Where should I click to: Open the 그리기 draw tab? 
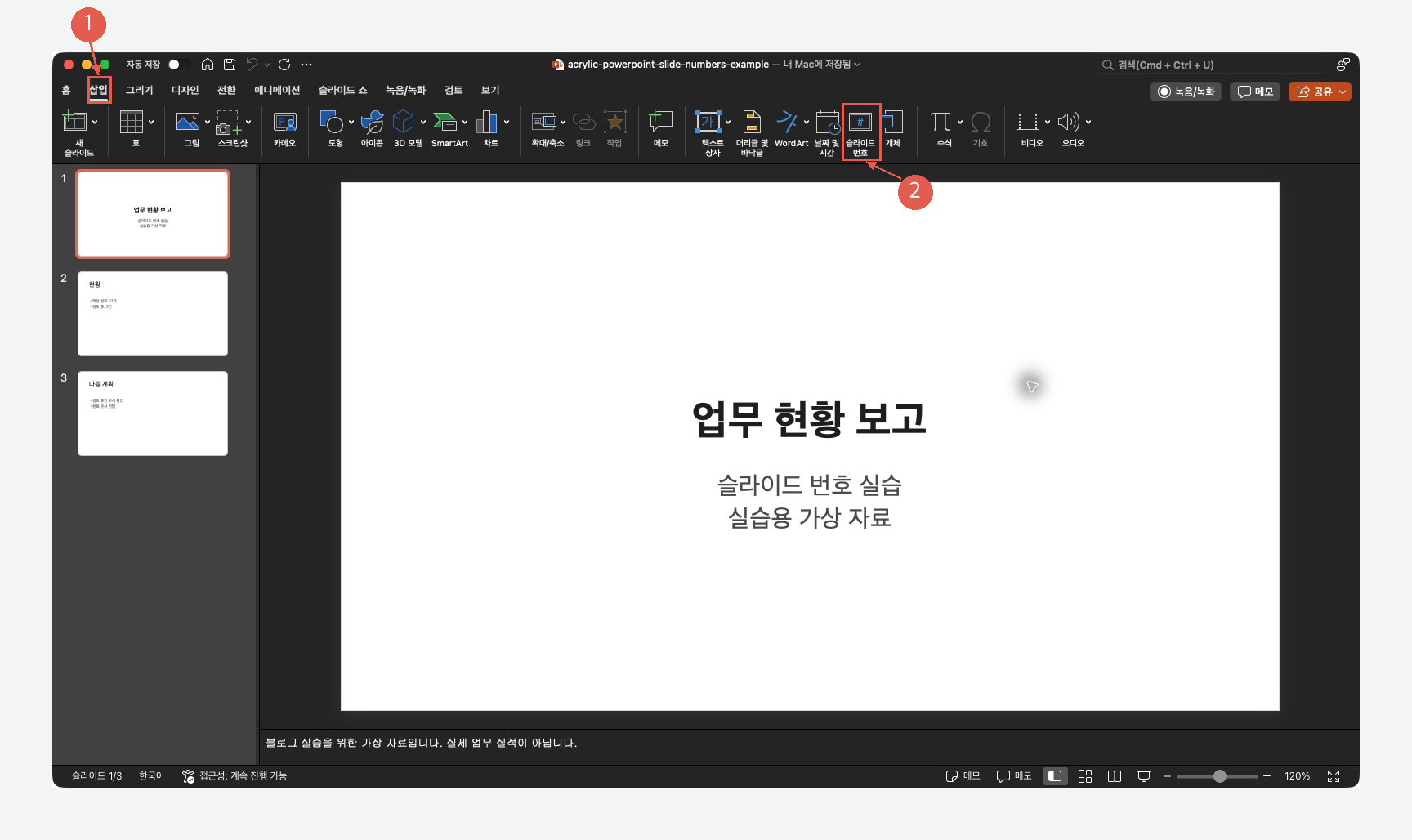coord(140,90)
